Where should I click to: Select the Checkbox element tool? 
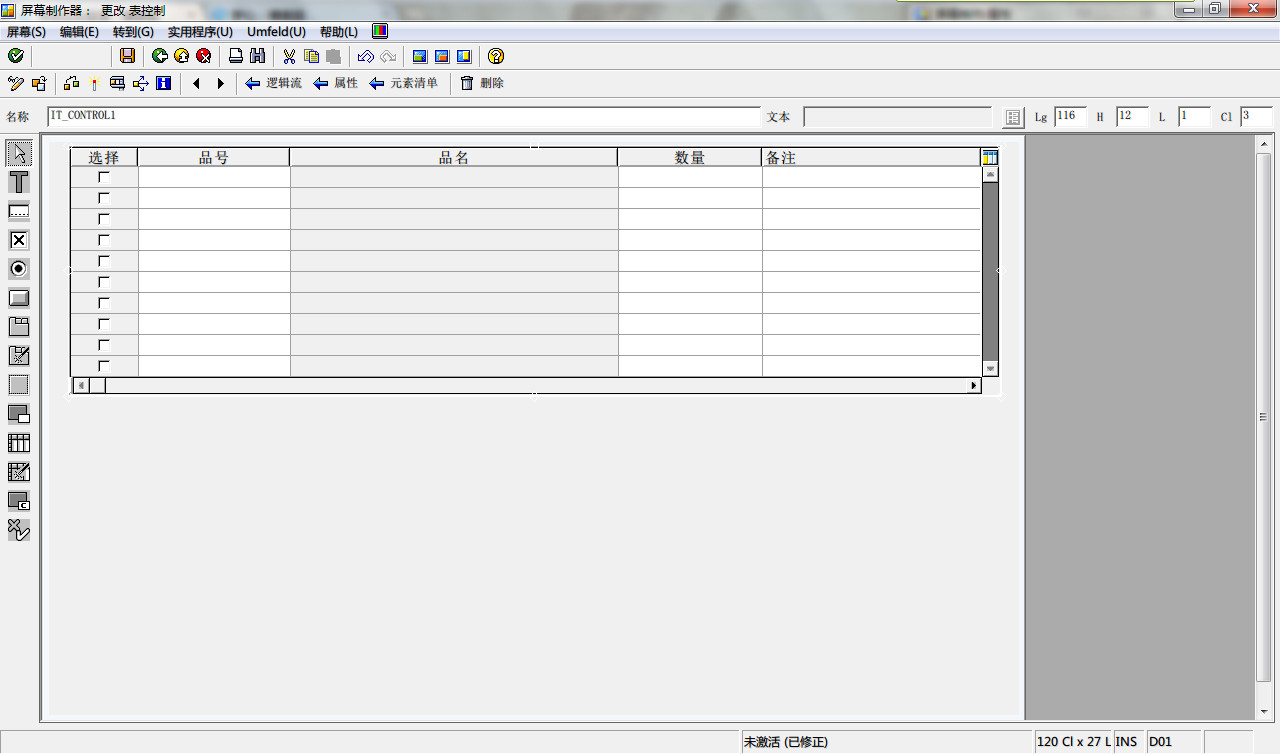19,240
